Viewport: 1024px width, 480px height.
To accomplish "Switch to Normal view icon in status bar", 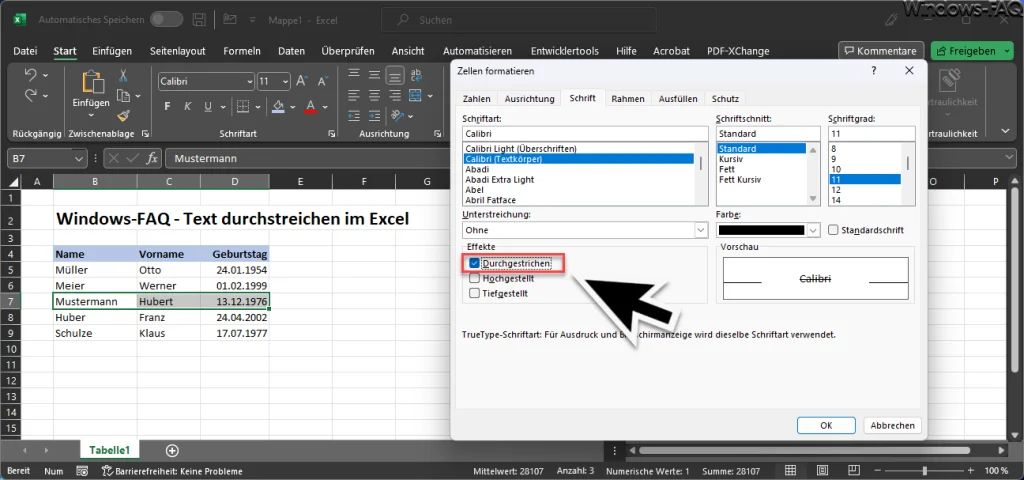I will (x=790, y=471).
